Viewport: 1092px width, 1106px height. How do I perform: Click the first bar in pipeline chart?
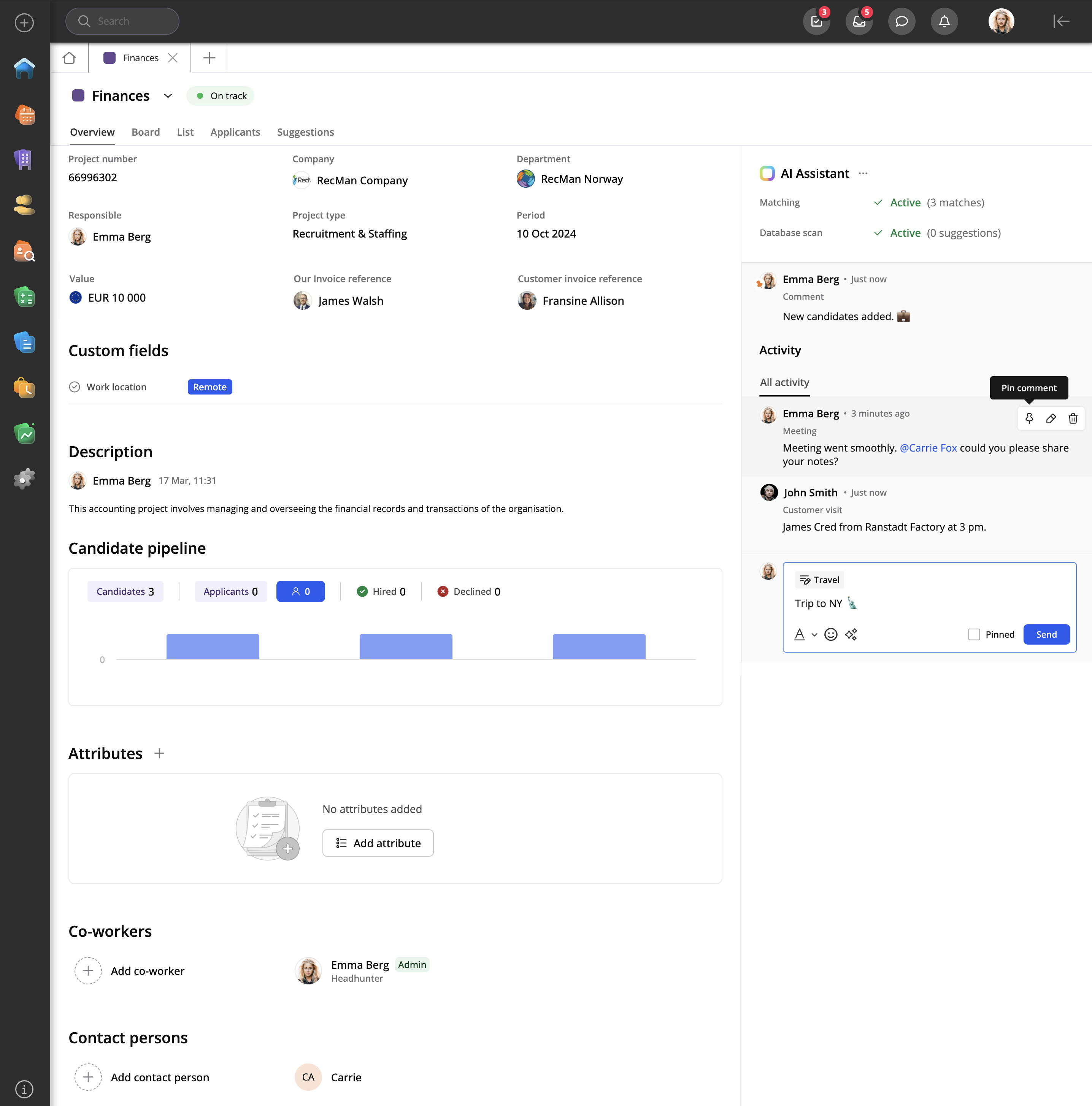click(213, 646)
